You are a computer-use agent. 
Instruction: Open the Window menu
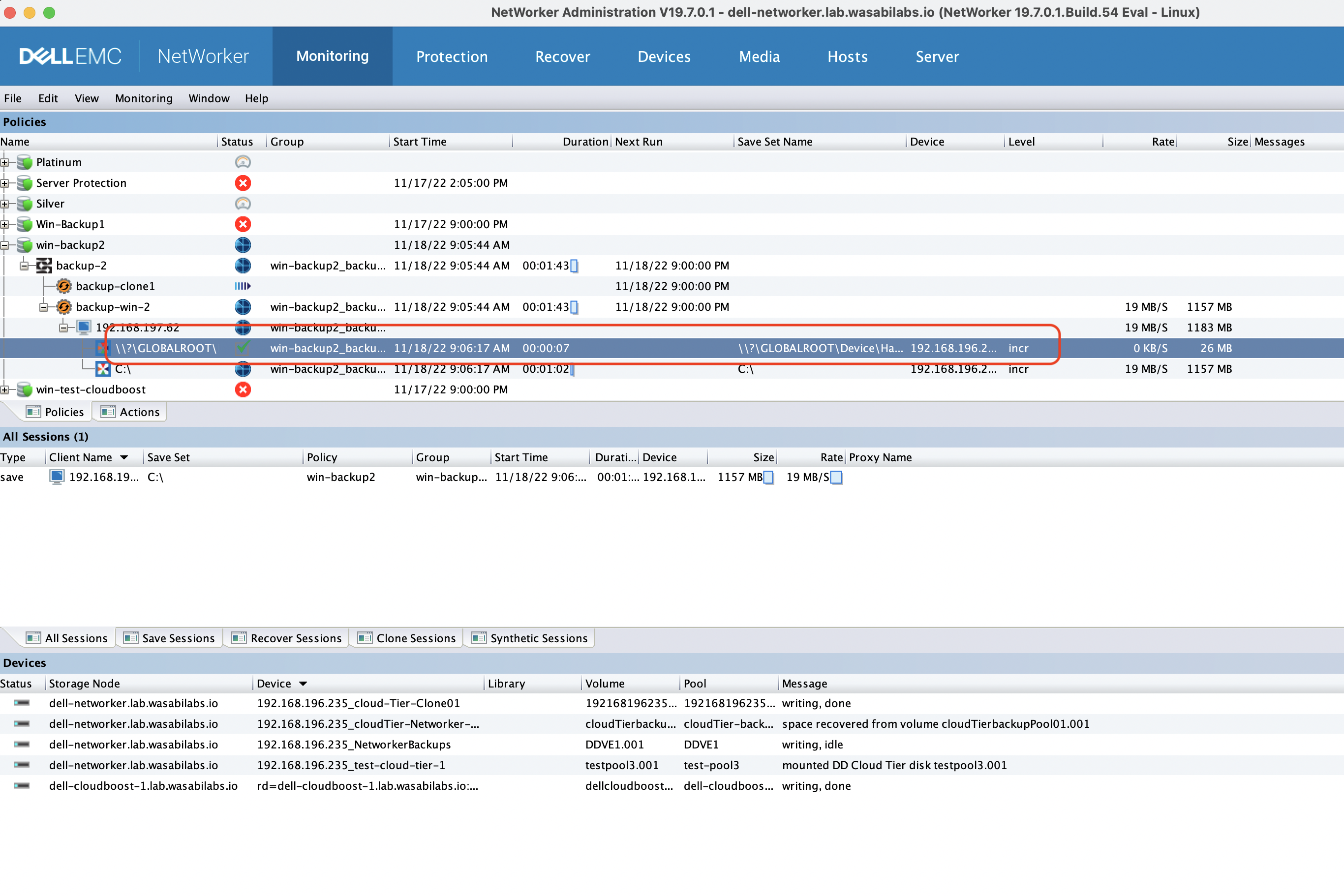(x=209, y=98)
